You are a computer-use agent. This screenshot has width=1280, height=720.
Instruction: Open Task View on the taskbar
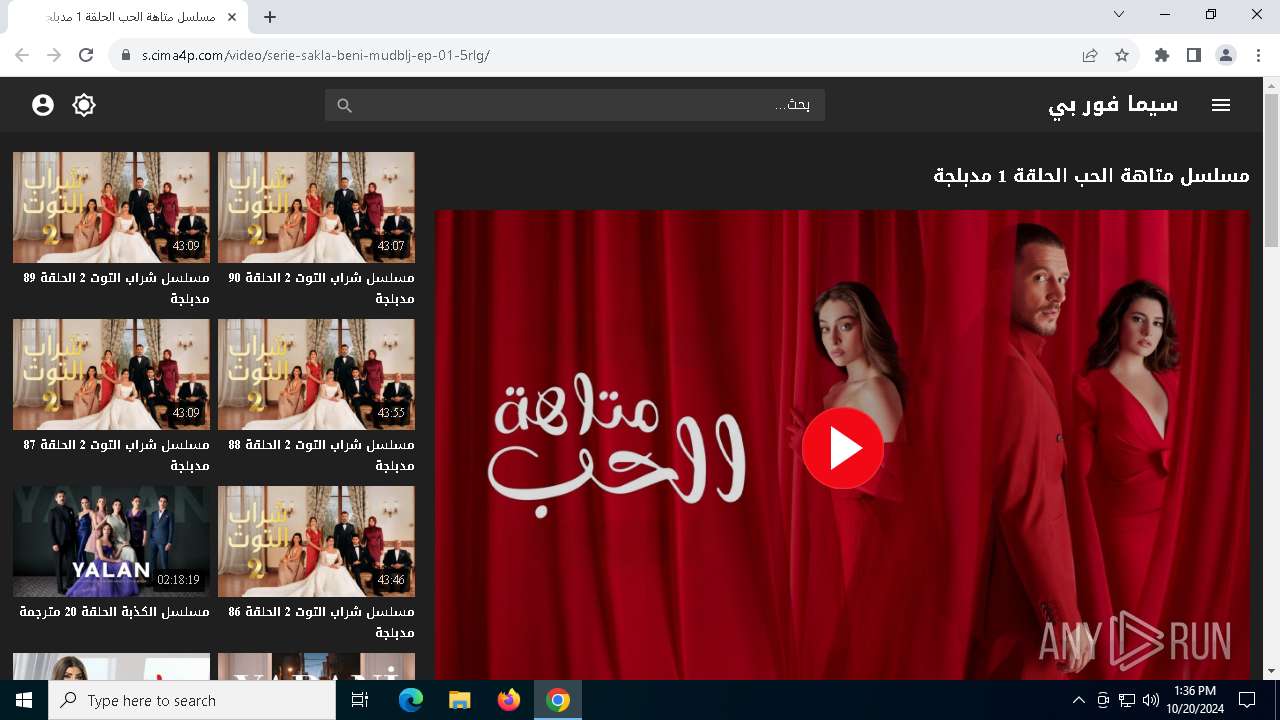coord(360,700)
